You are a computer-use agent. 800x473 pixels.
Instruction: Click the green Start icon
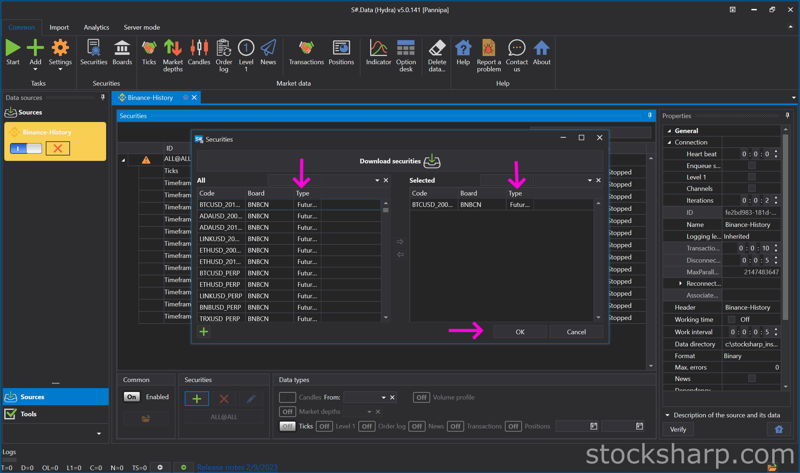click(13, 48)
